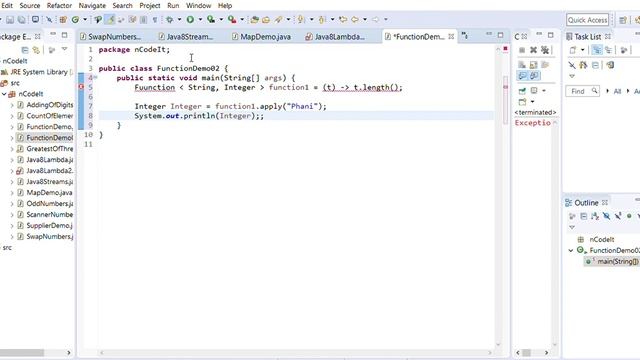
Task: Open the Source menu
Action: tap(30, 6)
